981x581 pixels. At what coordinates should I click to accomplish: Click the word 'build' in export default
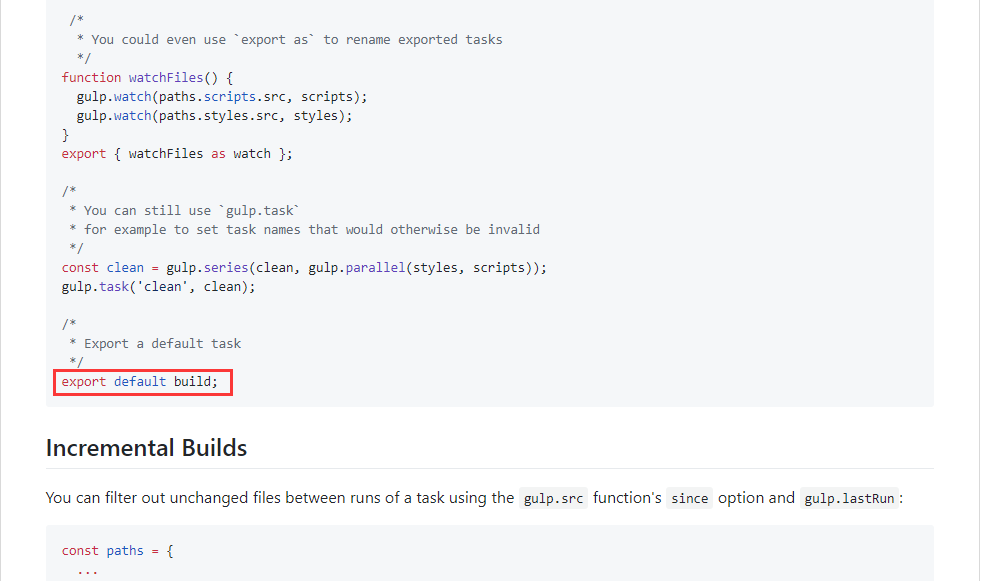coord(192,381)
